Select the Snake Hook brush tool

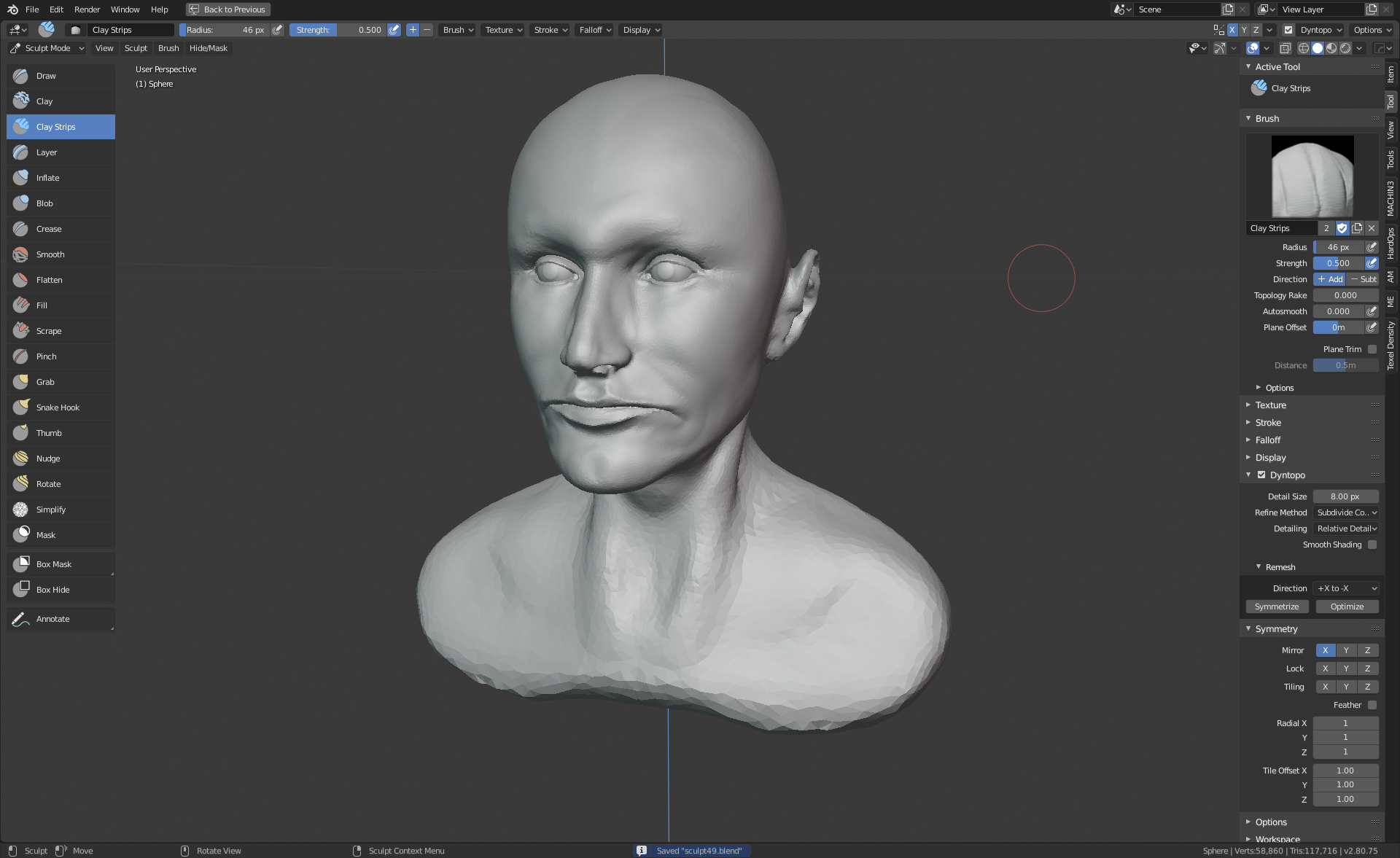click(58, 407)
